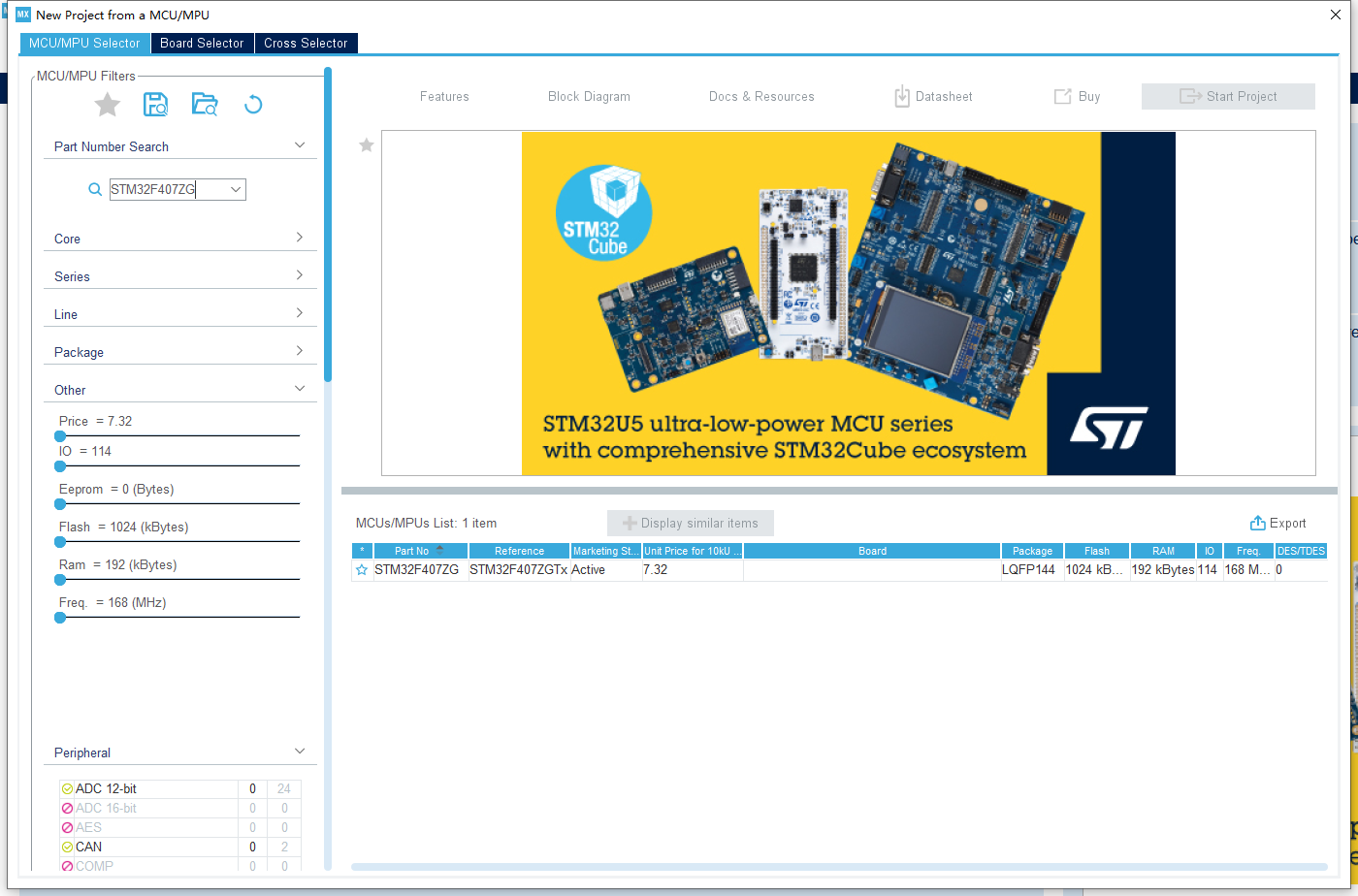Click the part number input with STM32F407ZG
The height and width of the screenshot is (896, 1358).
[x=168, y=190]
